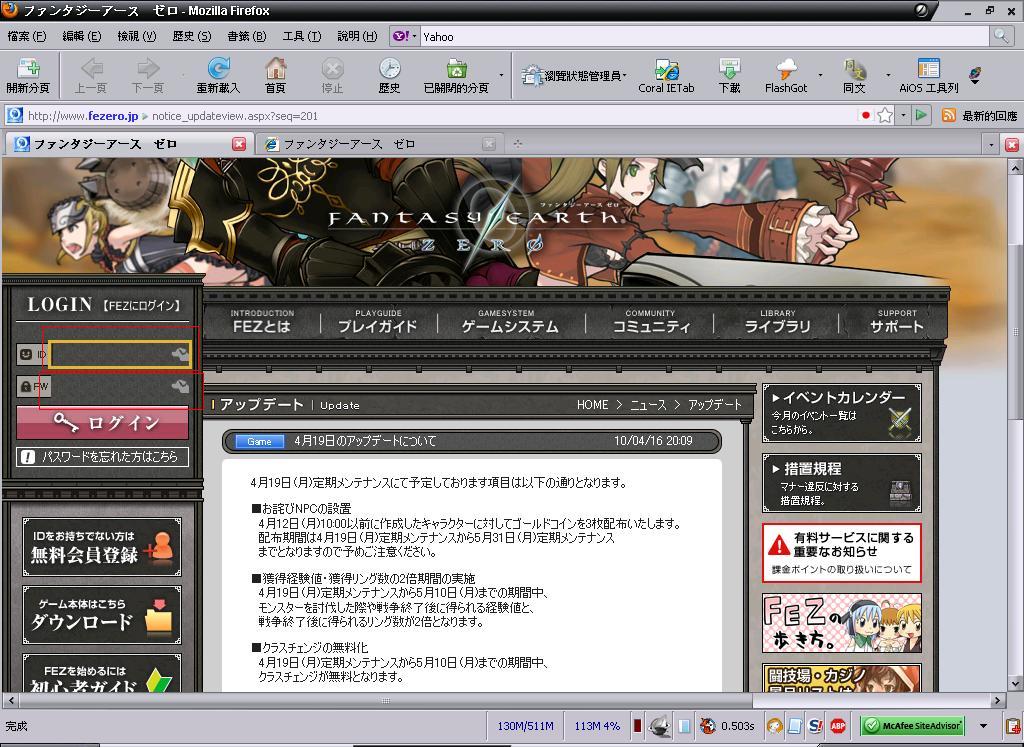Open the 下載 downloads button
1024x747 pixels.
729,76
